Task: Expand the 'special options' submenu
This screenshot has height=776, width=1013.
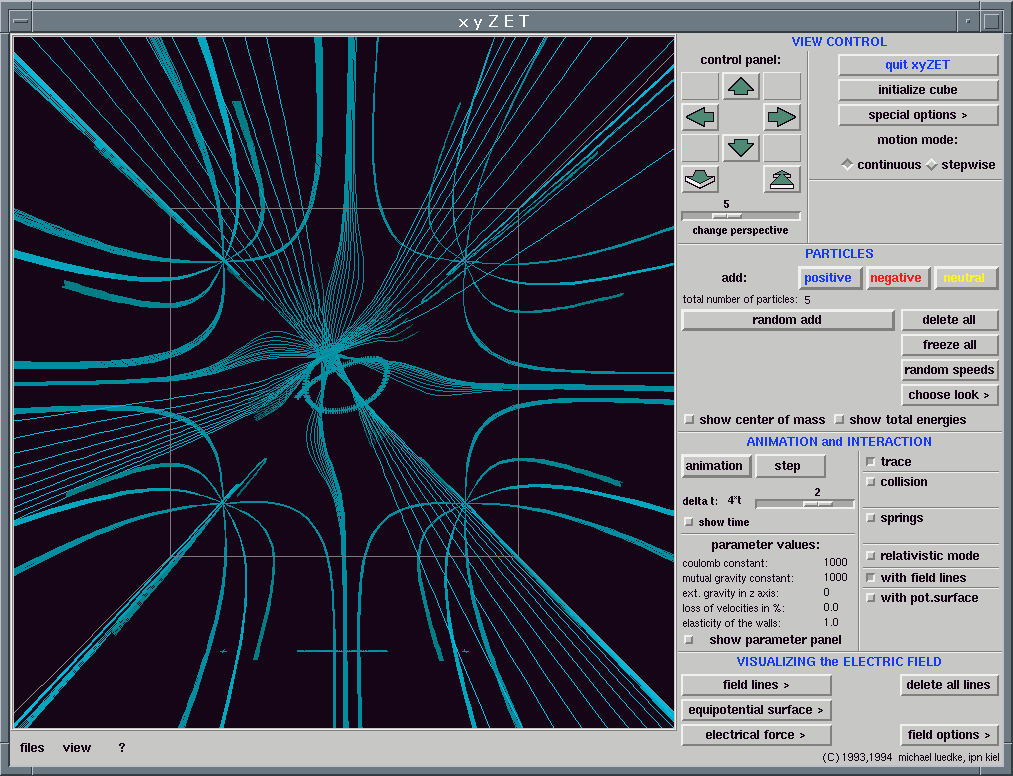Action: coord(917,115)
